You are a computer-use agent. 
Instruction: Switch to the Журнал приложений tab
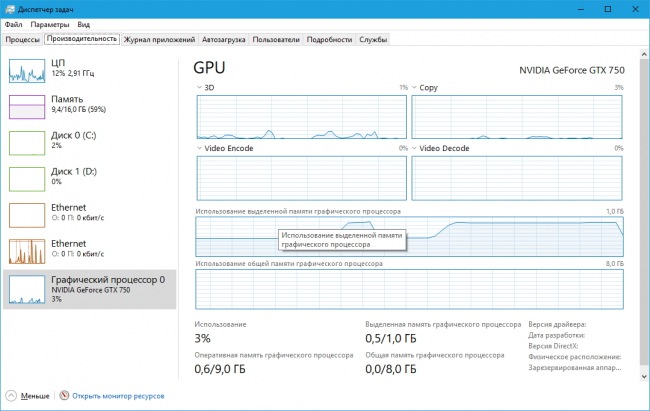159,40
